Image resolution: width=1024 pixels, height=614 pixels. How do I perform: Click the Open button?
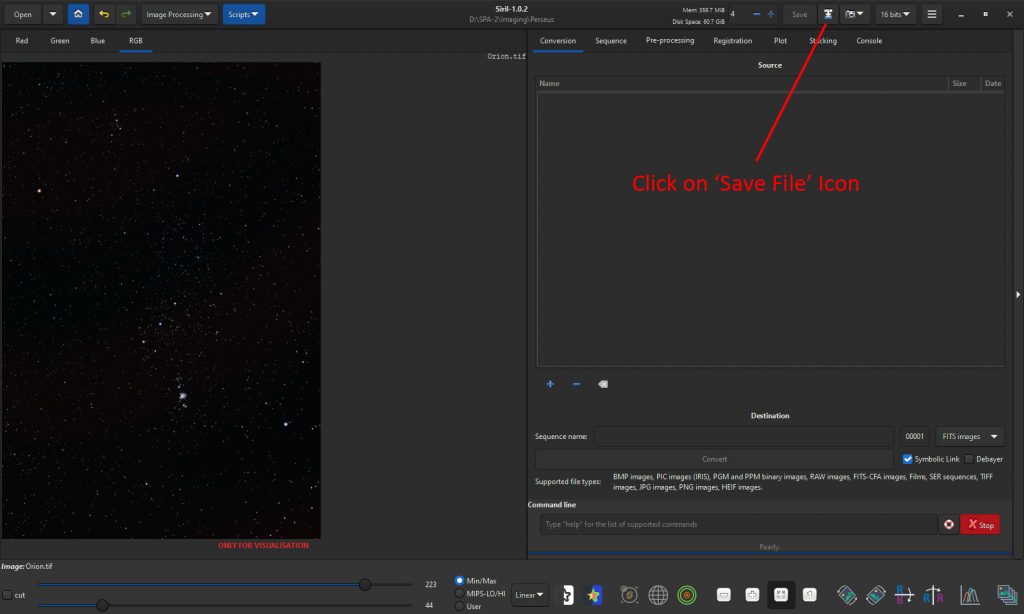tap(22, 14)
